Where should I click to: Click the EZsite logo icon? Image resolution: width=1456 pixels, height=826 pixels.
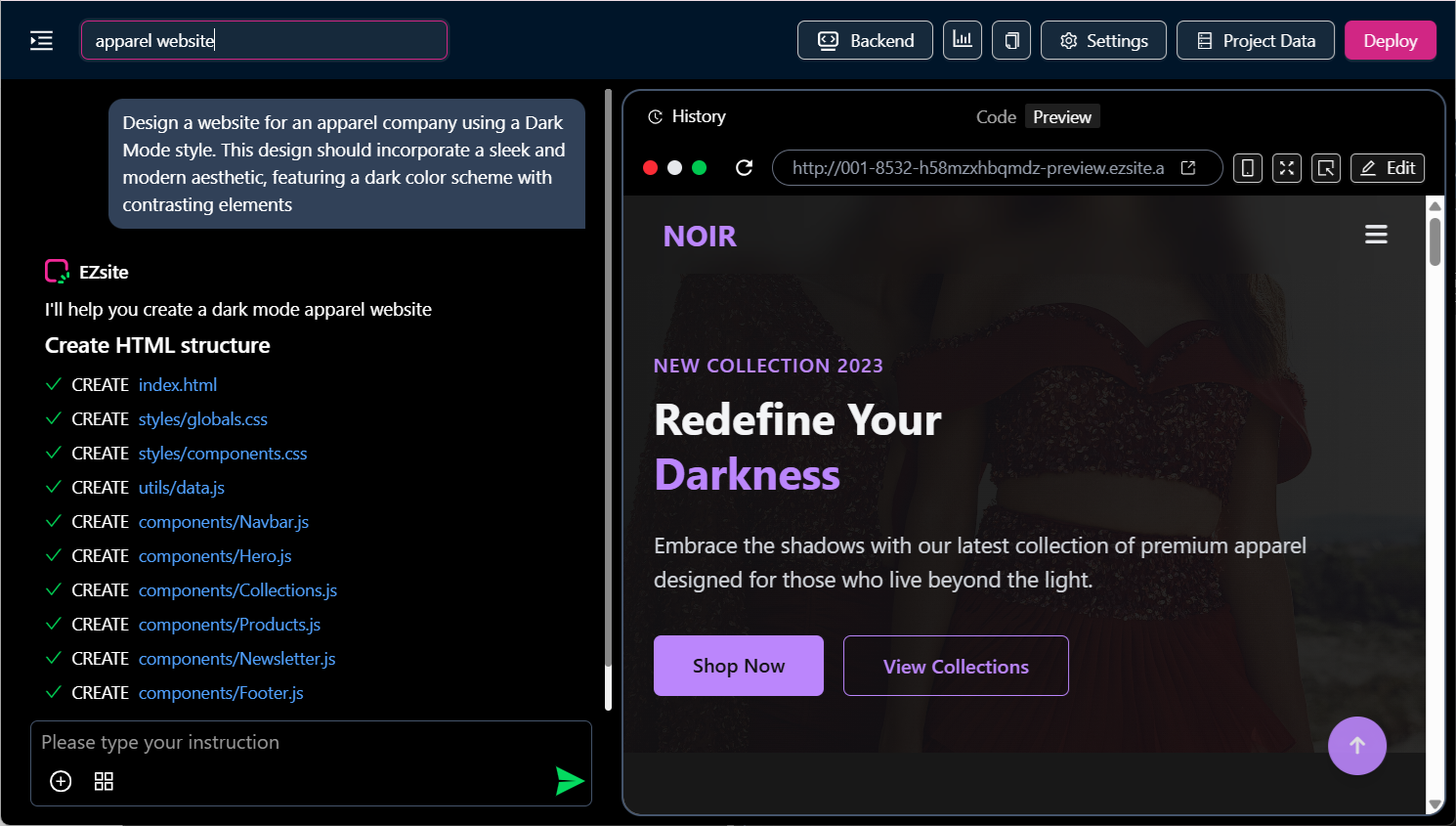click(x=57, y=271)
